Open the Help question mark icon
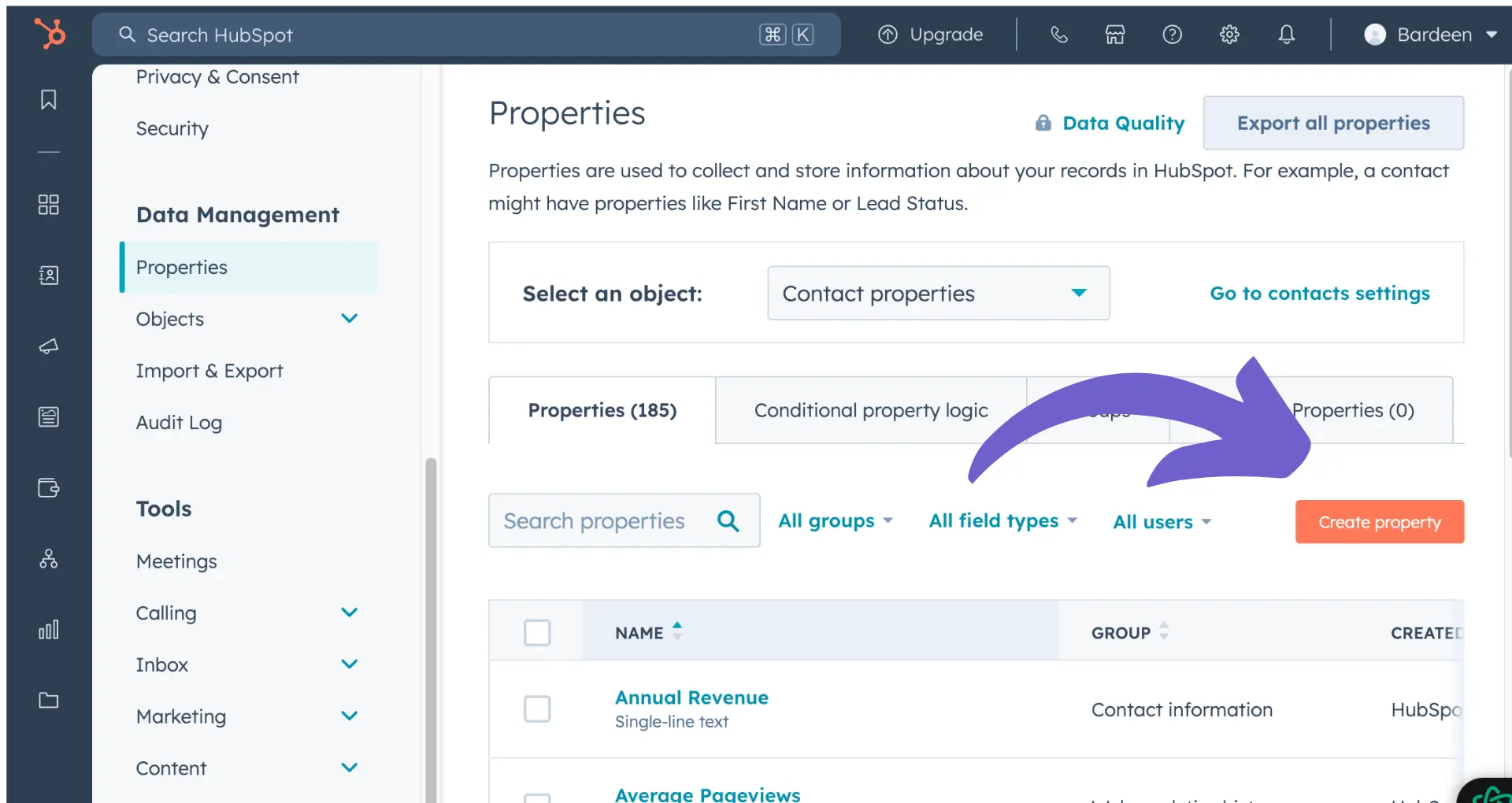 click(1172, 35)
